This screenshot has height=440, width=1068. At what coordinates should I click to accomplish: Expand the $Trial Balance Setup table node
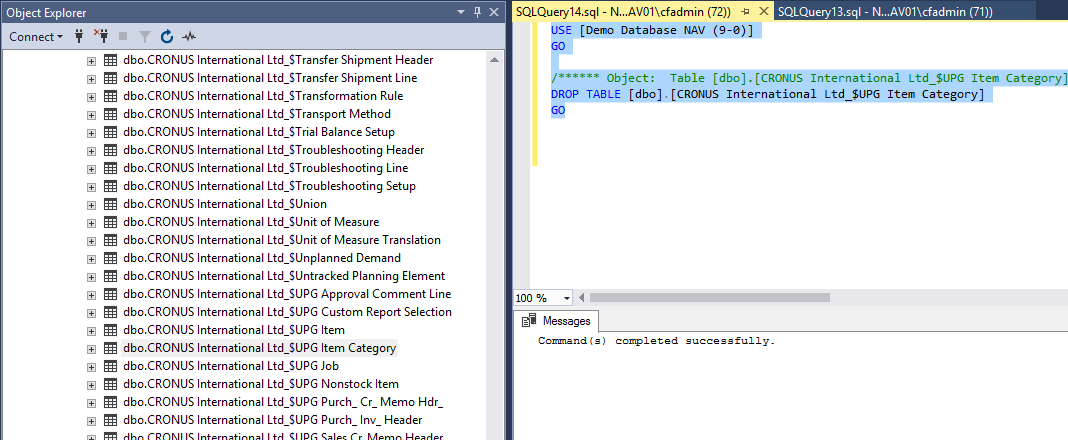(x=91, y=133)
